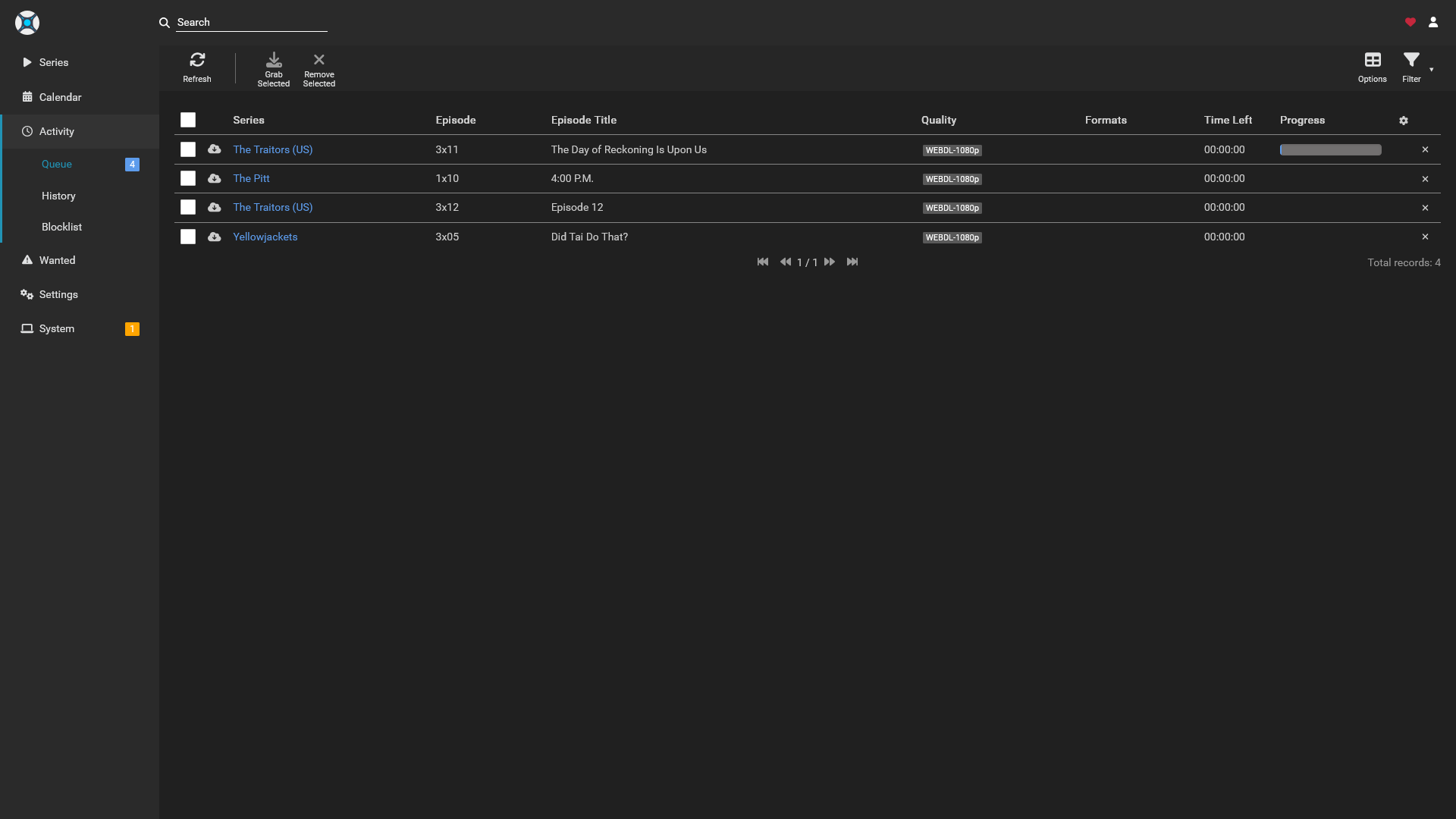Remove The Pitt 1x10 from queue
Screen dimensions: 1456x819
pos(1425,179)
